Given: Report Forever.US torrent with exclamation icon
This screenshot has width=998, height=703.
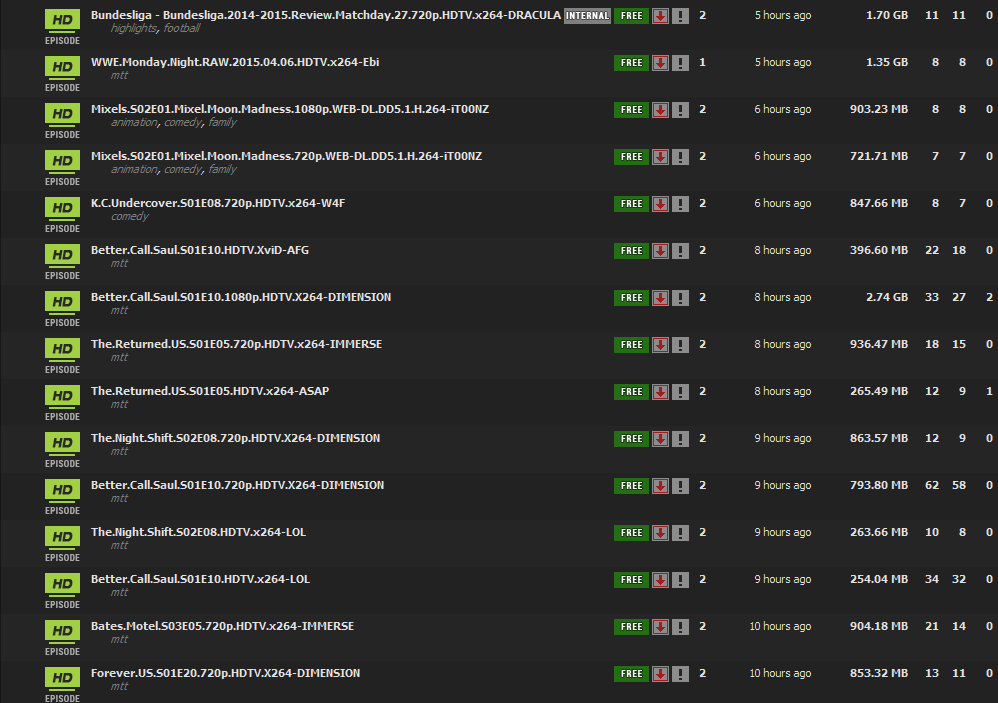Looking at the screenshot, I should (680, 675).
